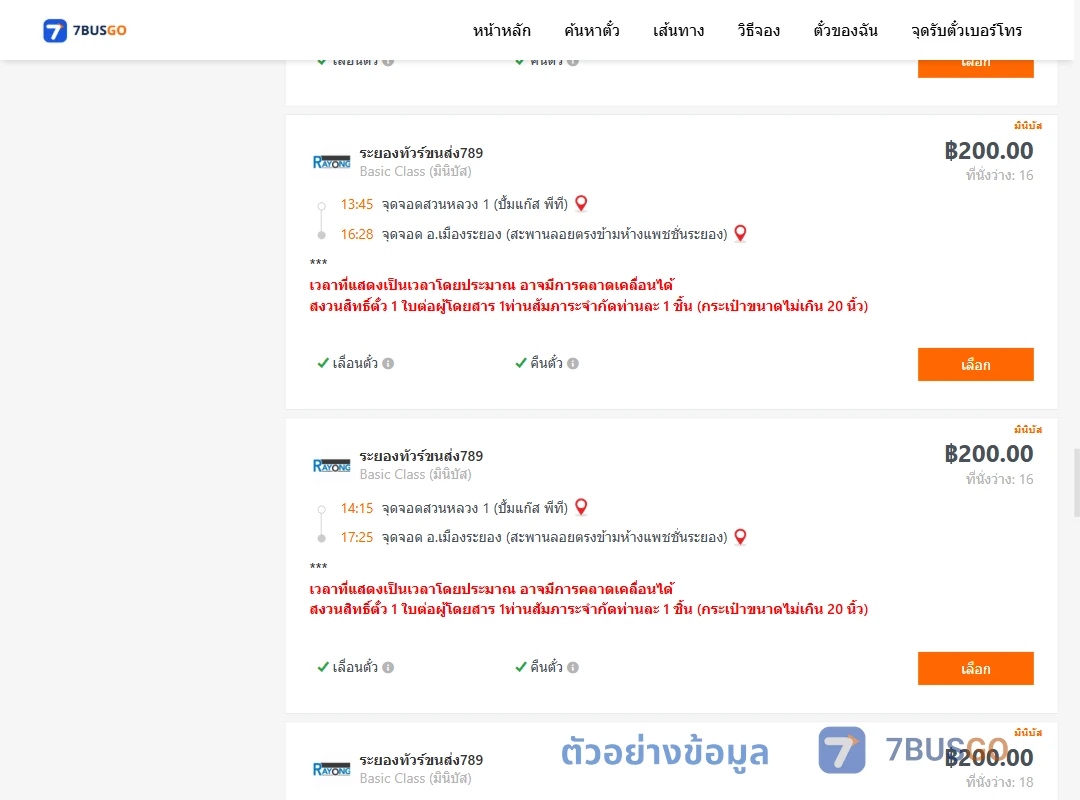Click arrival time 16:28
Screen dimensions: 1080x800
pyautogui.click(x=357, y=234)
